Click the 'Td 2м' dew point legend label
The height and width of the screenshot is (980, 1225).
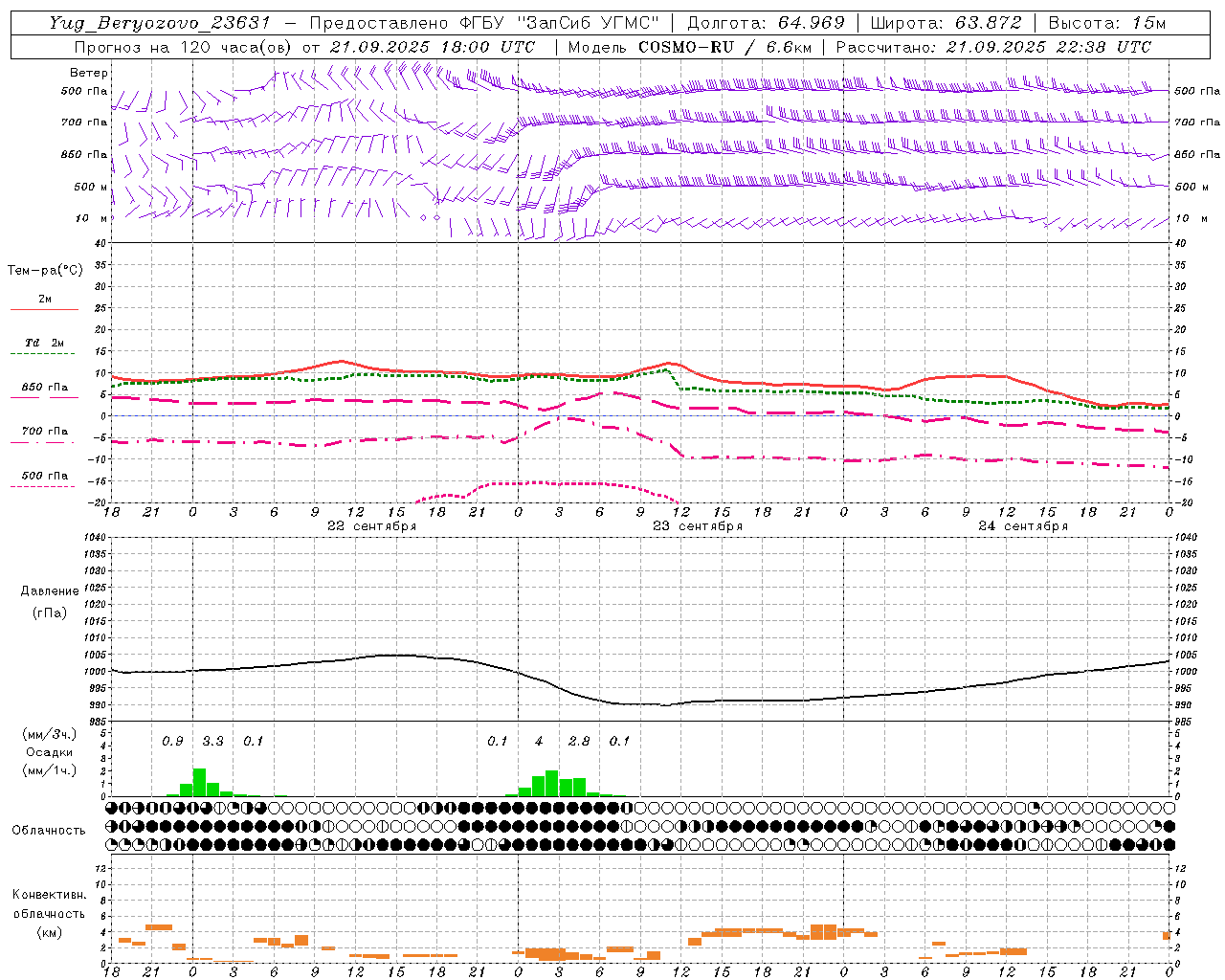[44, 343]
